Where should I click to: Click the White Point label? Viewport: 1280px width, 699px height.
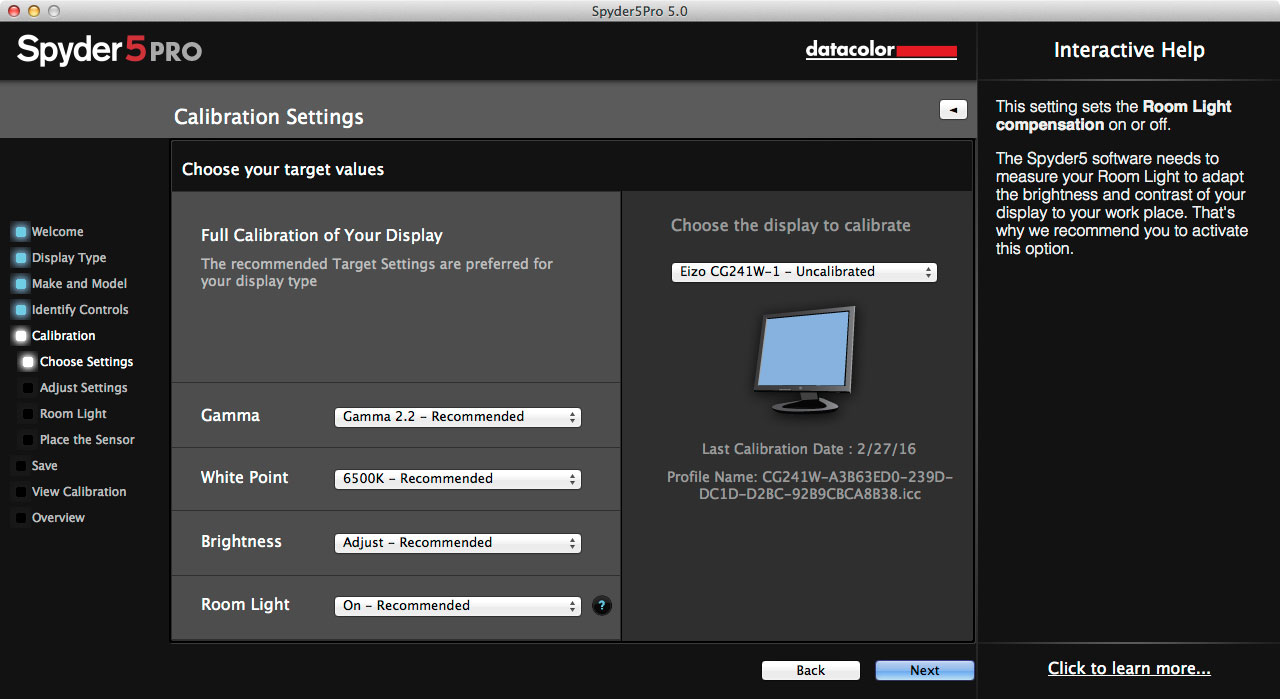pos(244,478)
